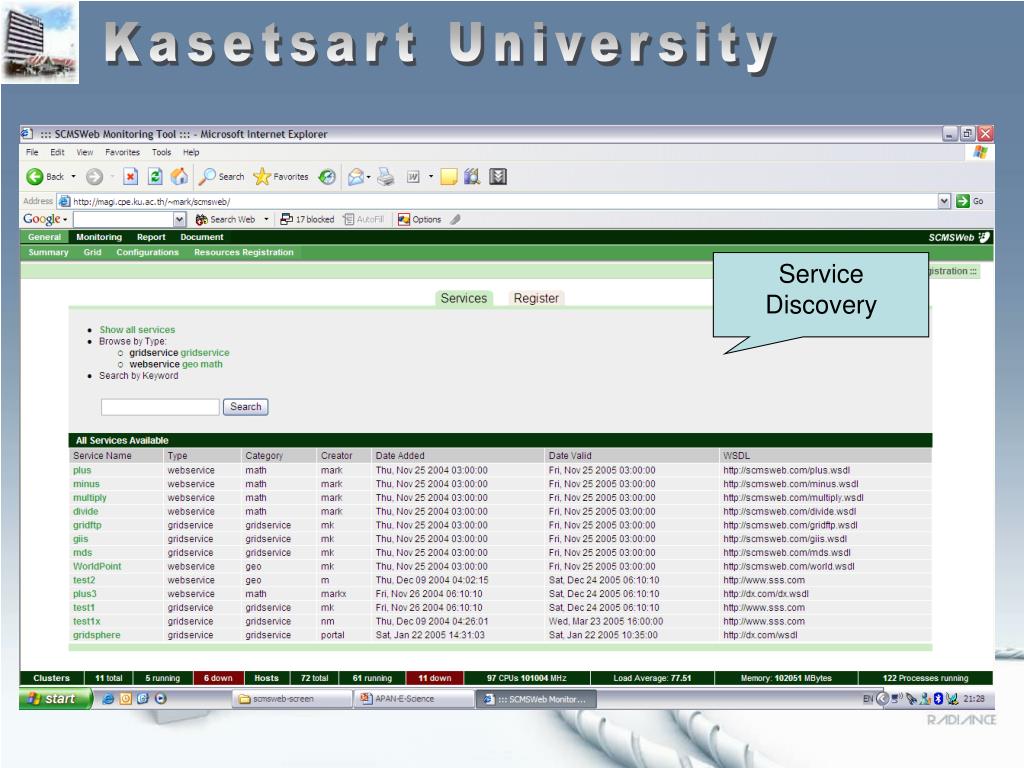
Task: Open the Summary submenu item
Action: point(48,252)
